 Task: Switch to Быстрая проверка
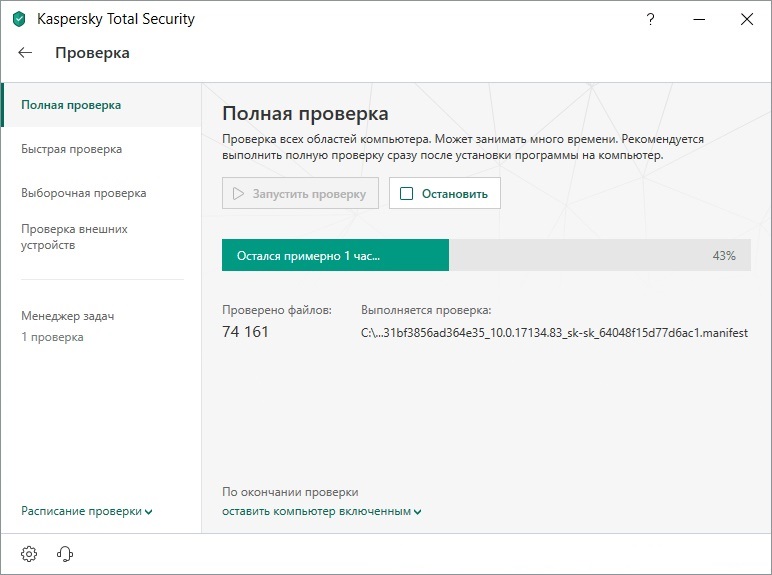click(x=71, y=149)
